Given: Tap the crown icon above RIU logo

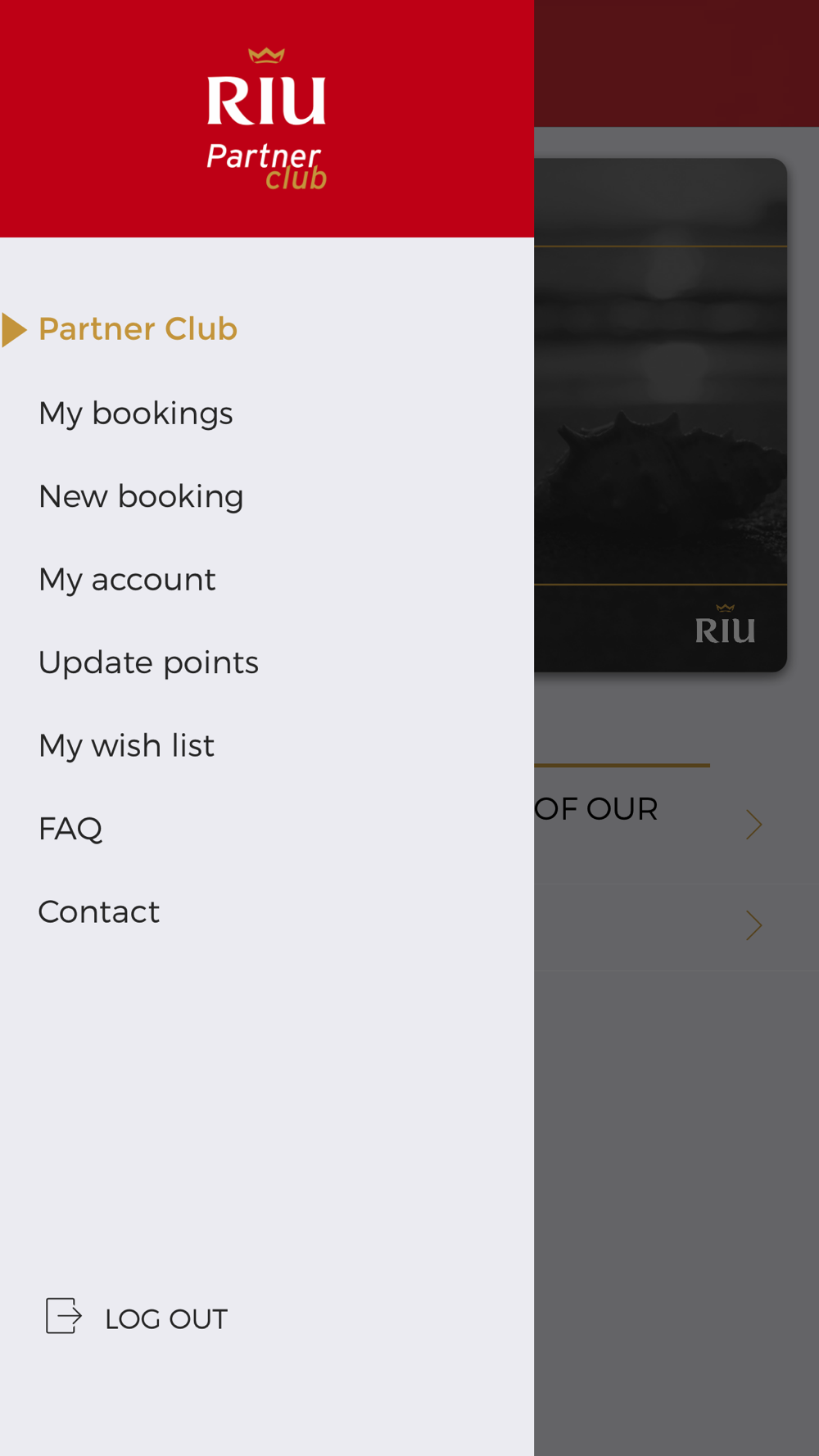Looking at the screenshot, I should [266, 56].
